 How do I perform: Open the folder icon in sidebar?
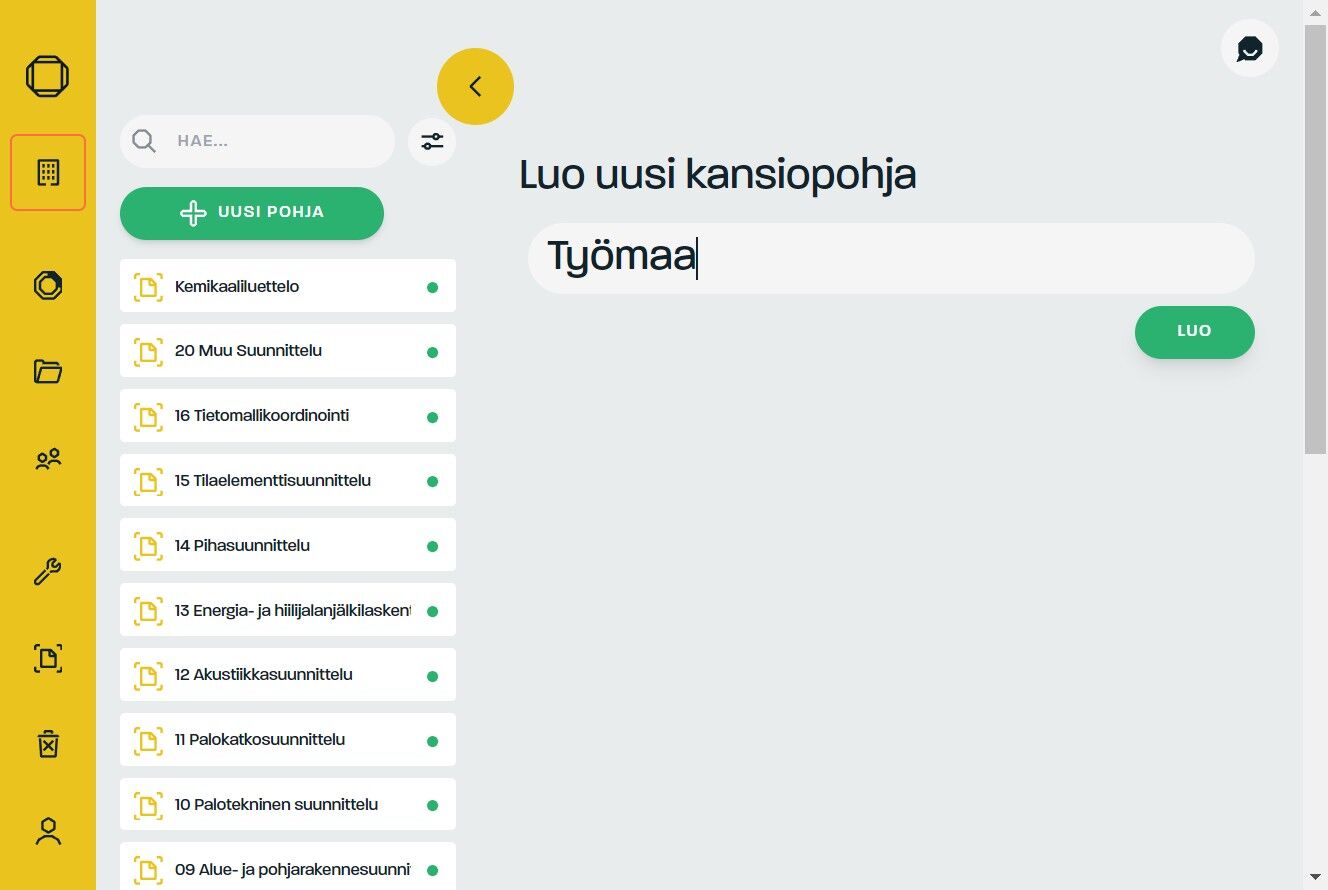48,372
